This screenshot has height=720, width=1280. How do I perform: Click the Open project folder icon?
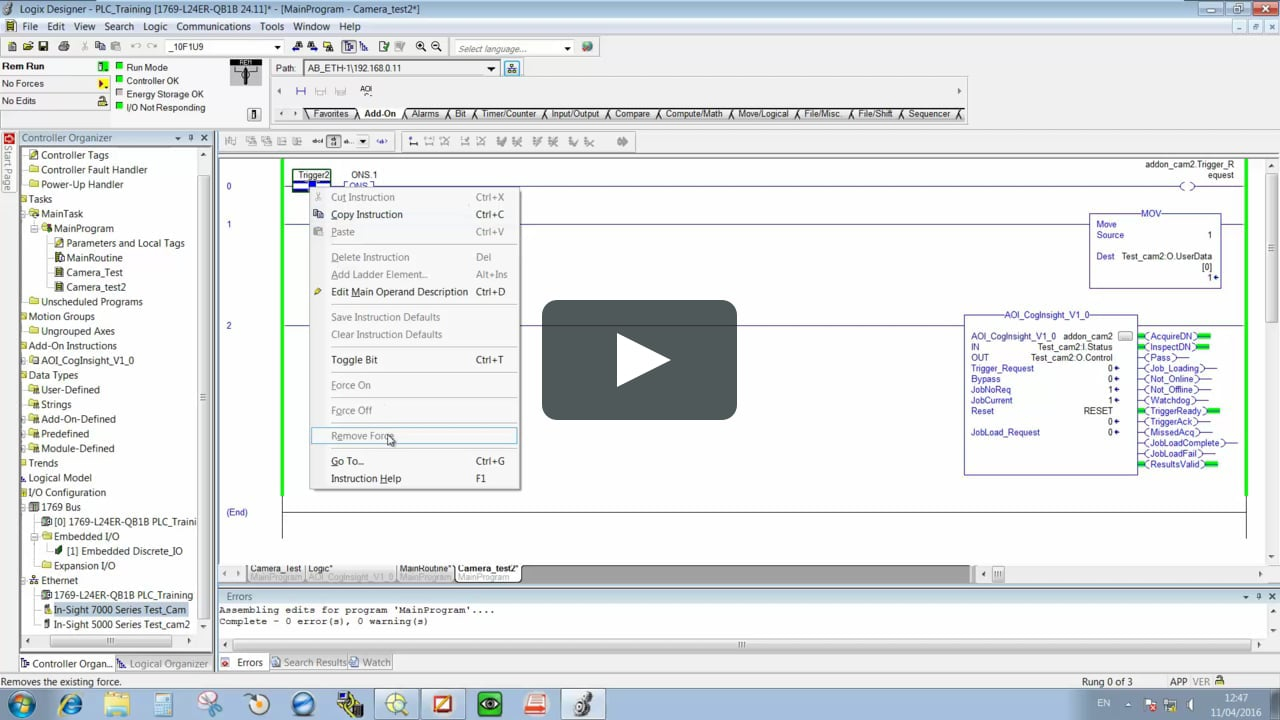pos(28,47)
